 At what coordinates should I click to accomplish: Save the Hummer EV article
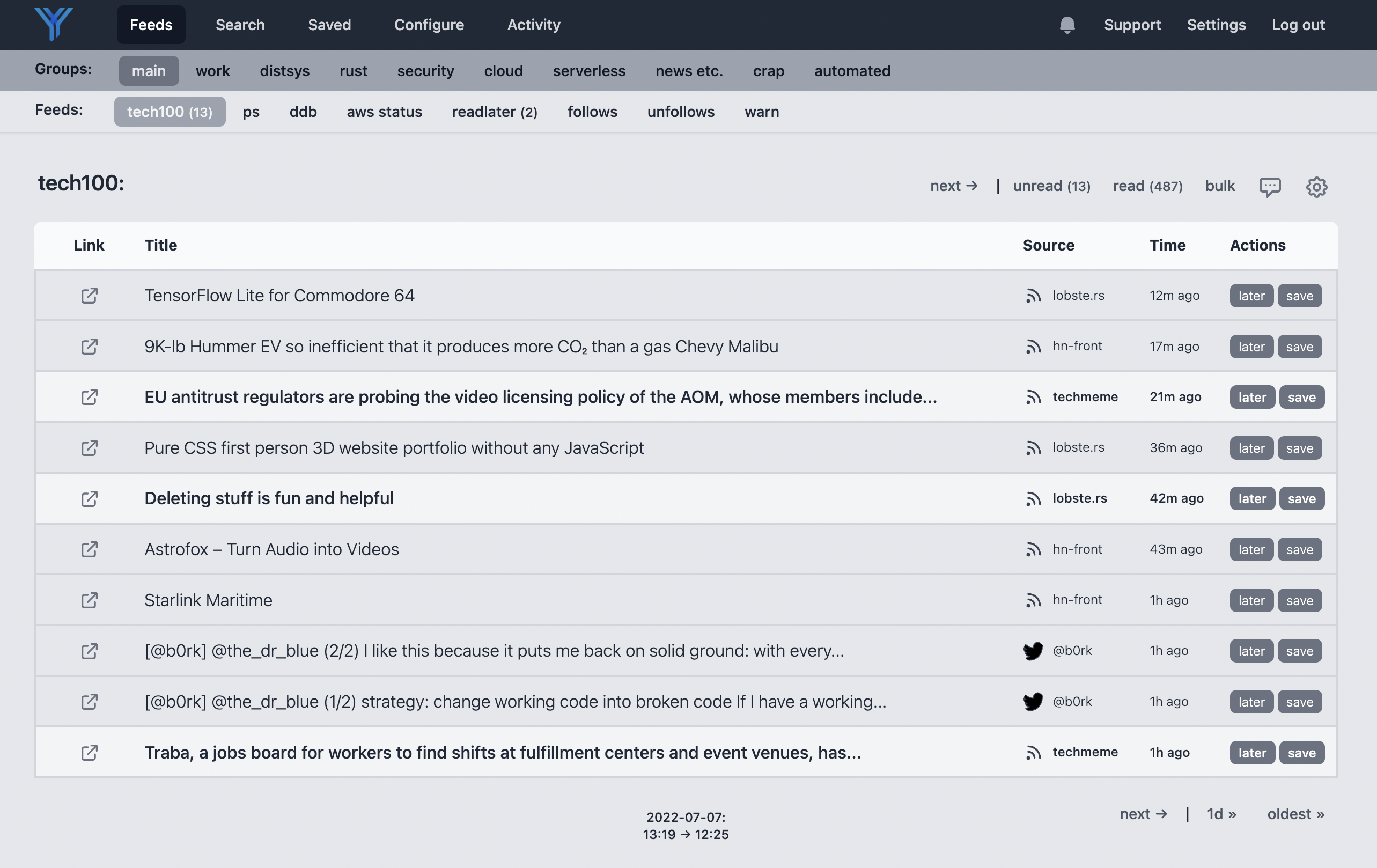tap(1300, 347)
